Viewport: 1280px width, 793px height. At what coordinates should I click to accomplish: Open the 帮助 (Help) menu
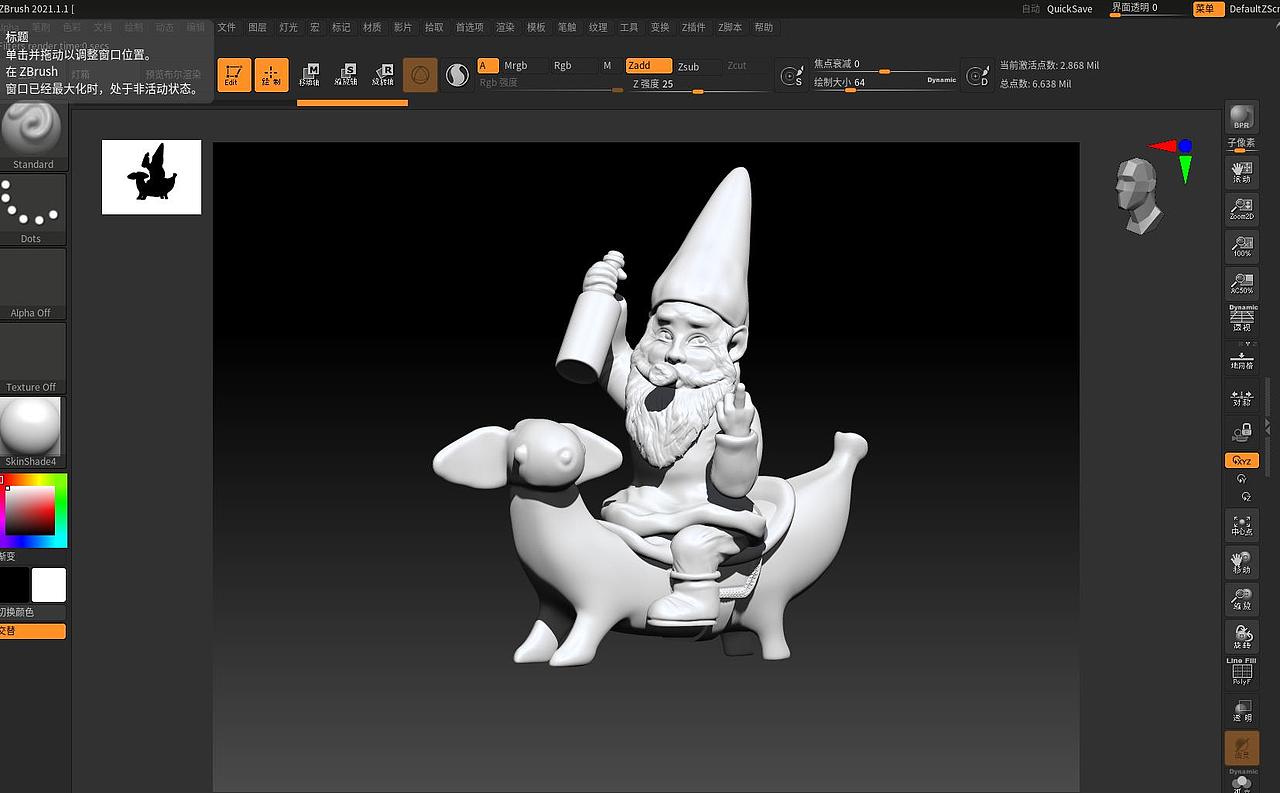pos(764,27)
